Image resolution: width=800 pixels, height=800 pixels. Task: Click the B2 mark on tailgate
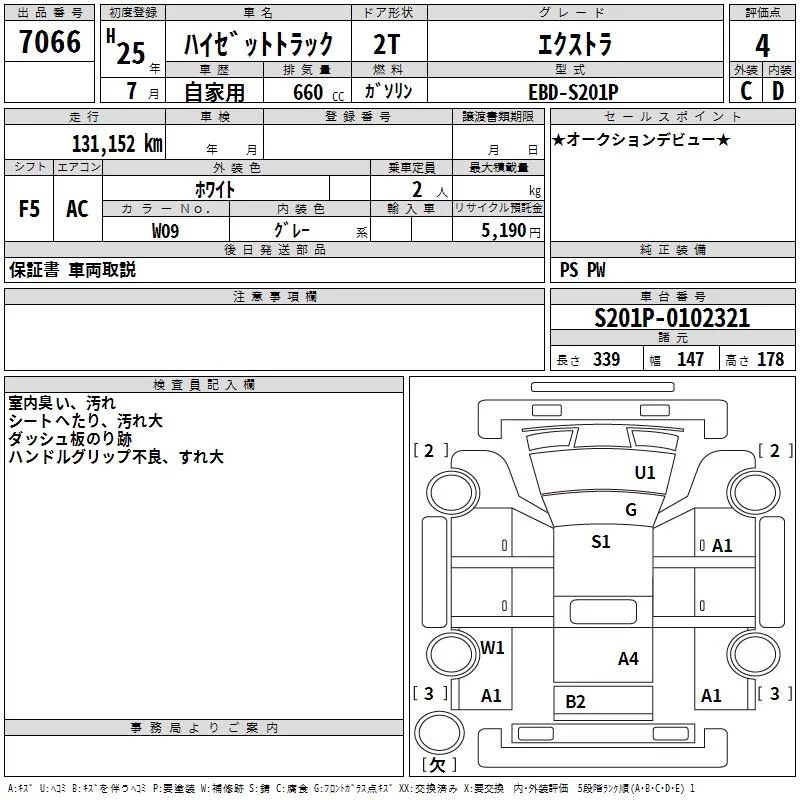[575, 702]
